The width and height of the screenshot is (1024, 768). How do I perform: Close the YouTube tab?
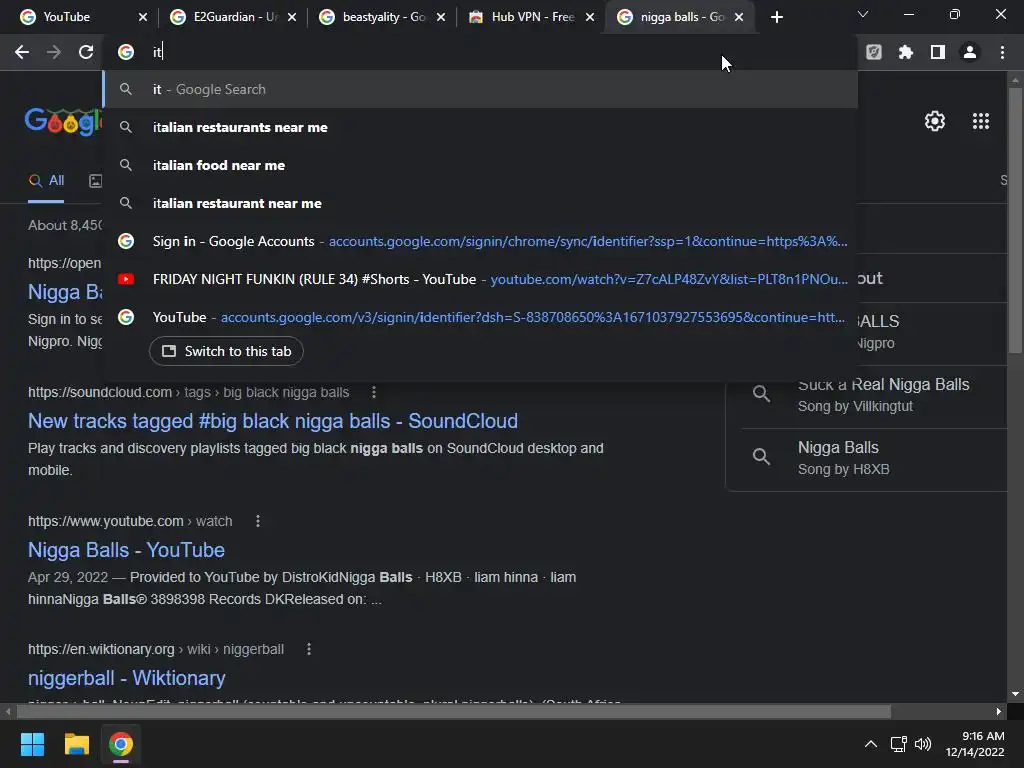click(143, 17)
